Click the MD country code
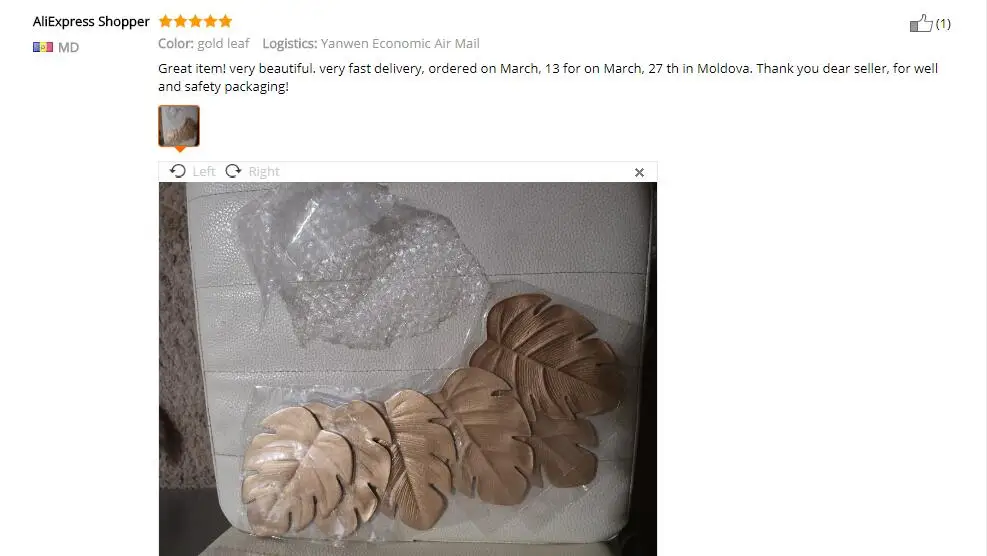 [x=68, y=47]
